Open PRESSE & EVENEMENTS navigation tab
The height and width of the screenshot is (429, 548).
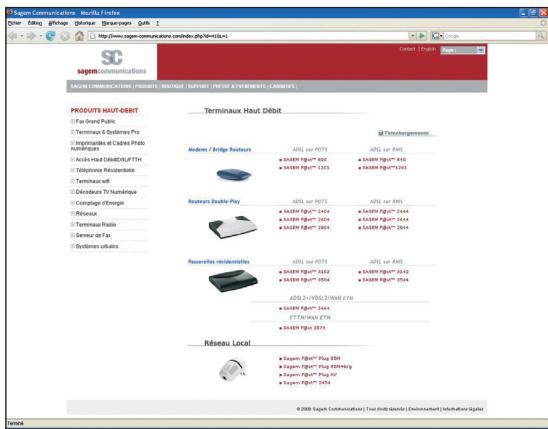pyautogui.click(x=239, y=86)
